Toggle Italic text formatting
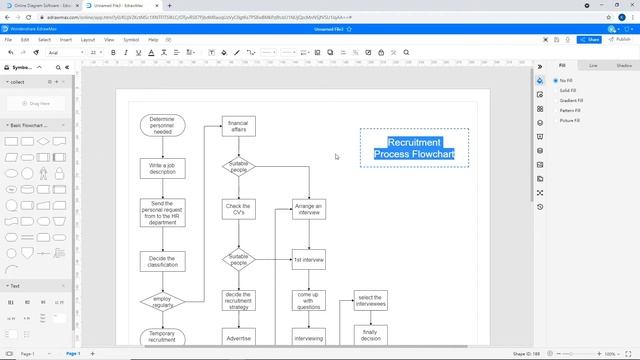Image resolution: width=640 pixels, height=360 pixels. (x=126, y=53)
